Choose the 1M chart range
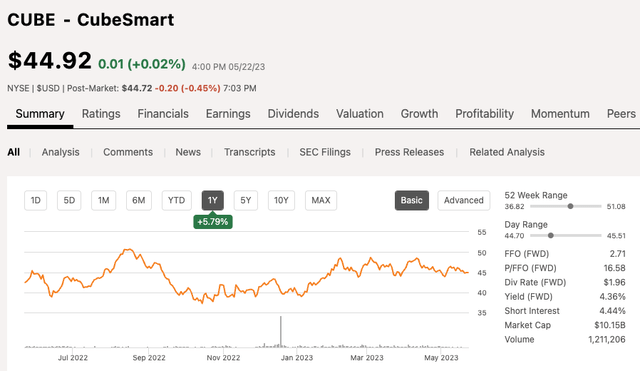 click(x=103, y=200)
